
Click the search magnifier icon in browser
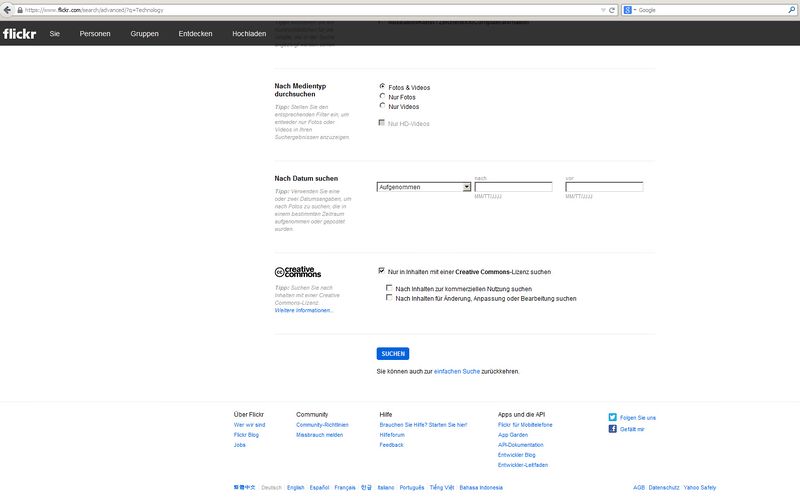click(791, 9)
